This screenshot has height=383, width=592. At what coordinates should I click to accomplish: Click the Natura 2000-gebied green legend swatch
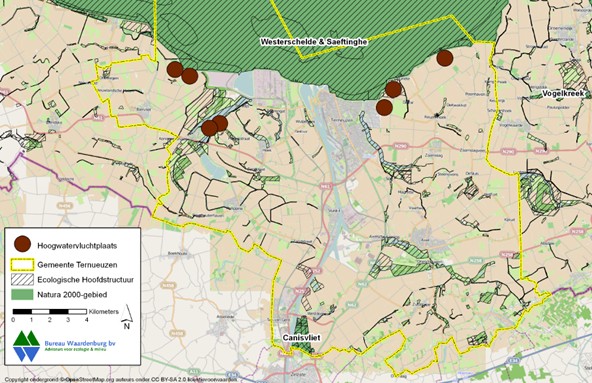23,295
